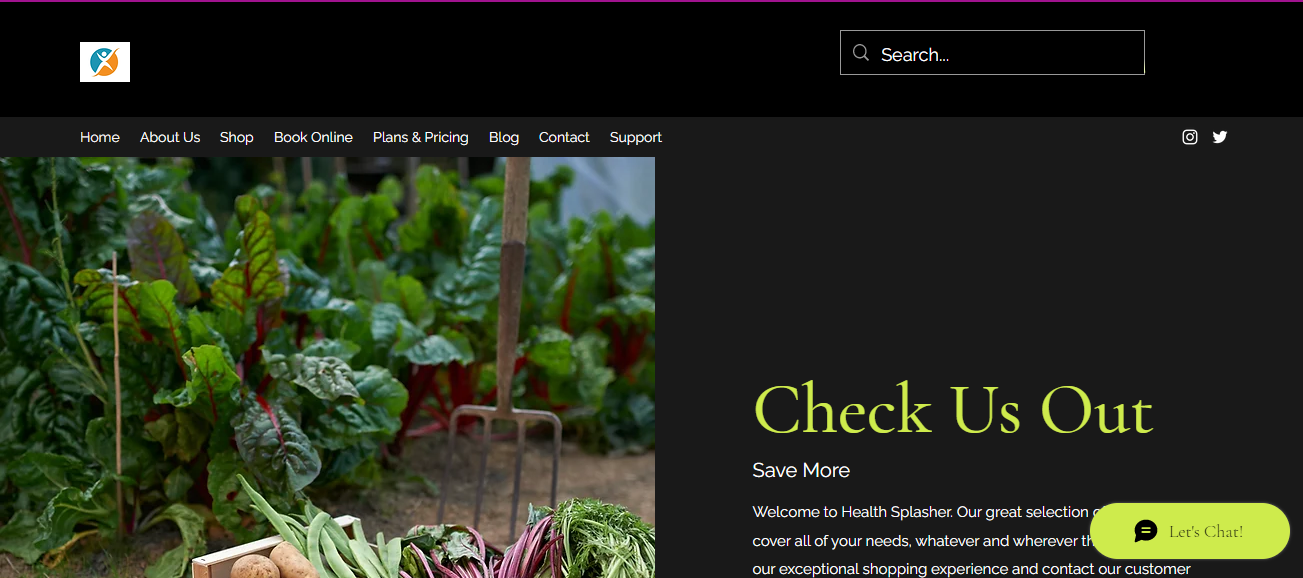Open the Blog section
1303x578 pixels.
coord(504,137)
